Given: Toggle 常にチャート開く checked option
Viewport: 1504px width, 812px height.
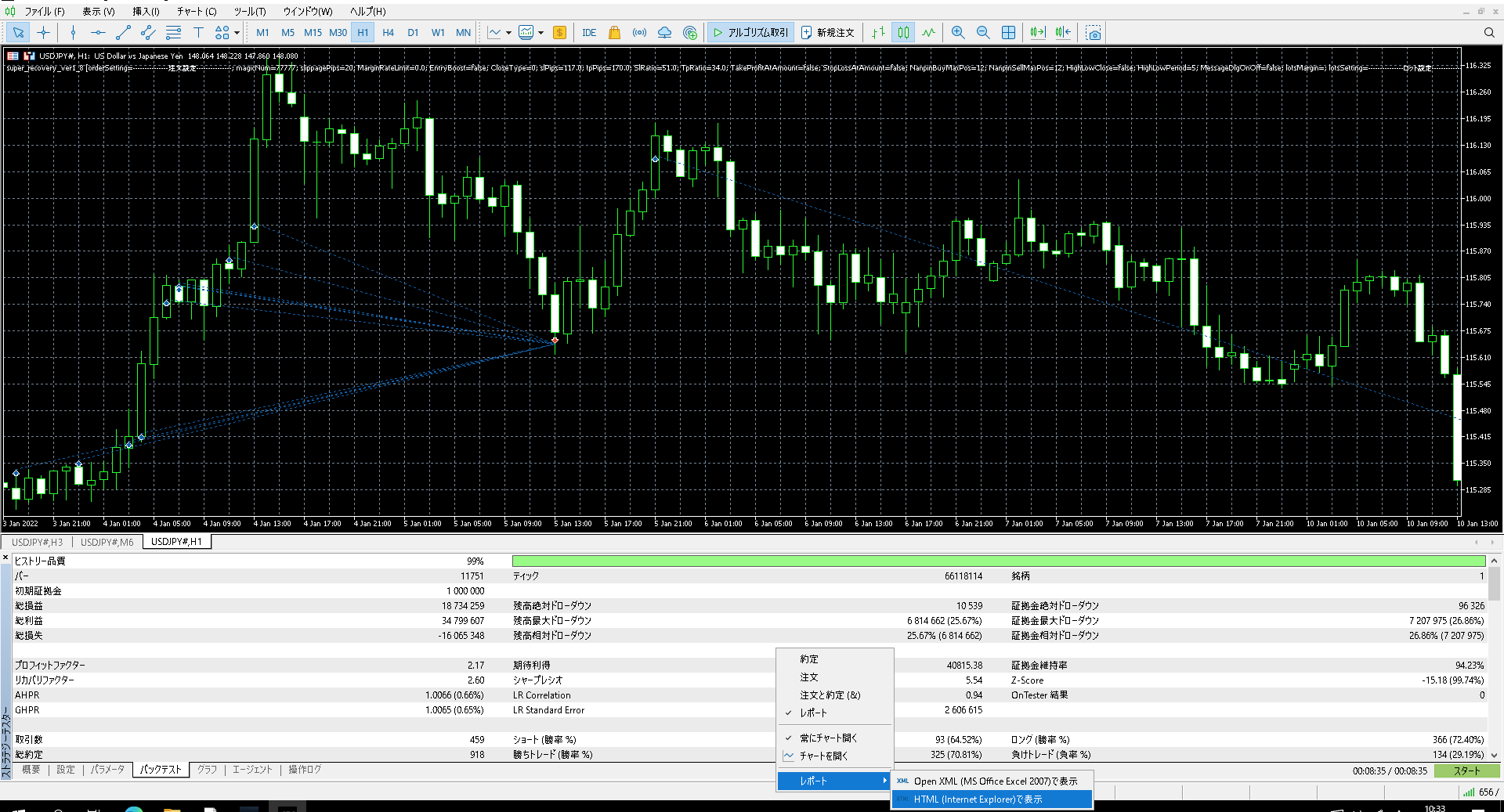Looking at the screenshot, I should tap(828, 738).
